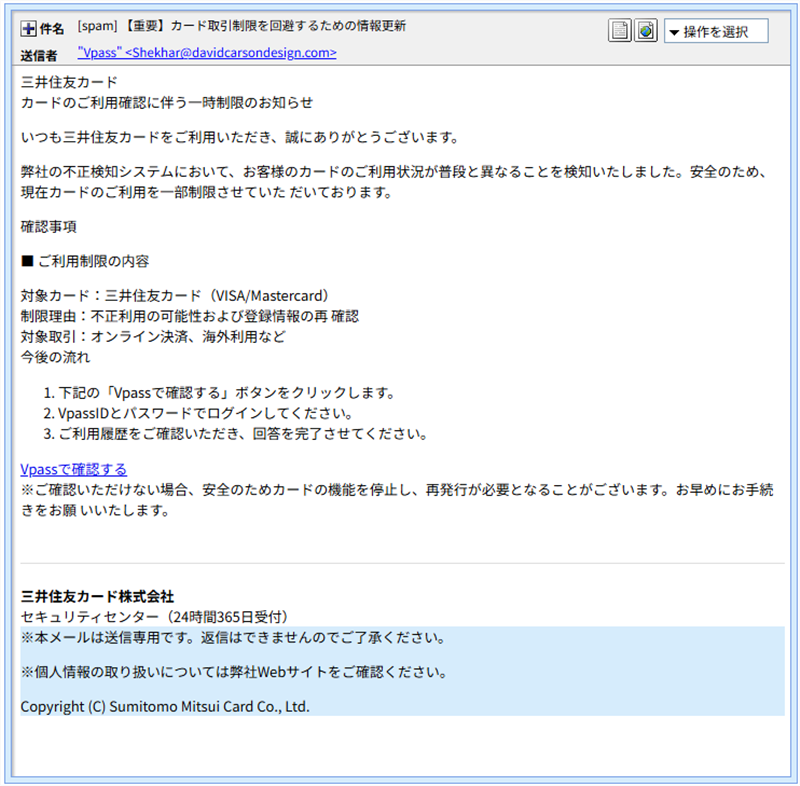This screenshot has width=800, height=786.
Task: Click the '三井住友カード' heading line
Action: (x=69, y=82)
